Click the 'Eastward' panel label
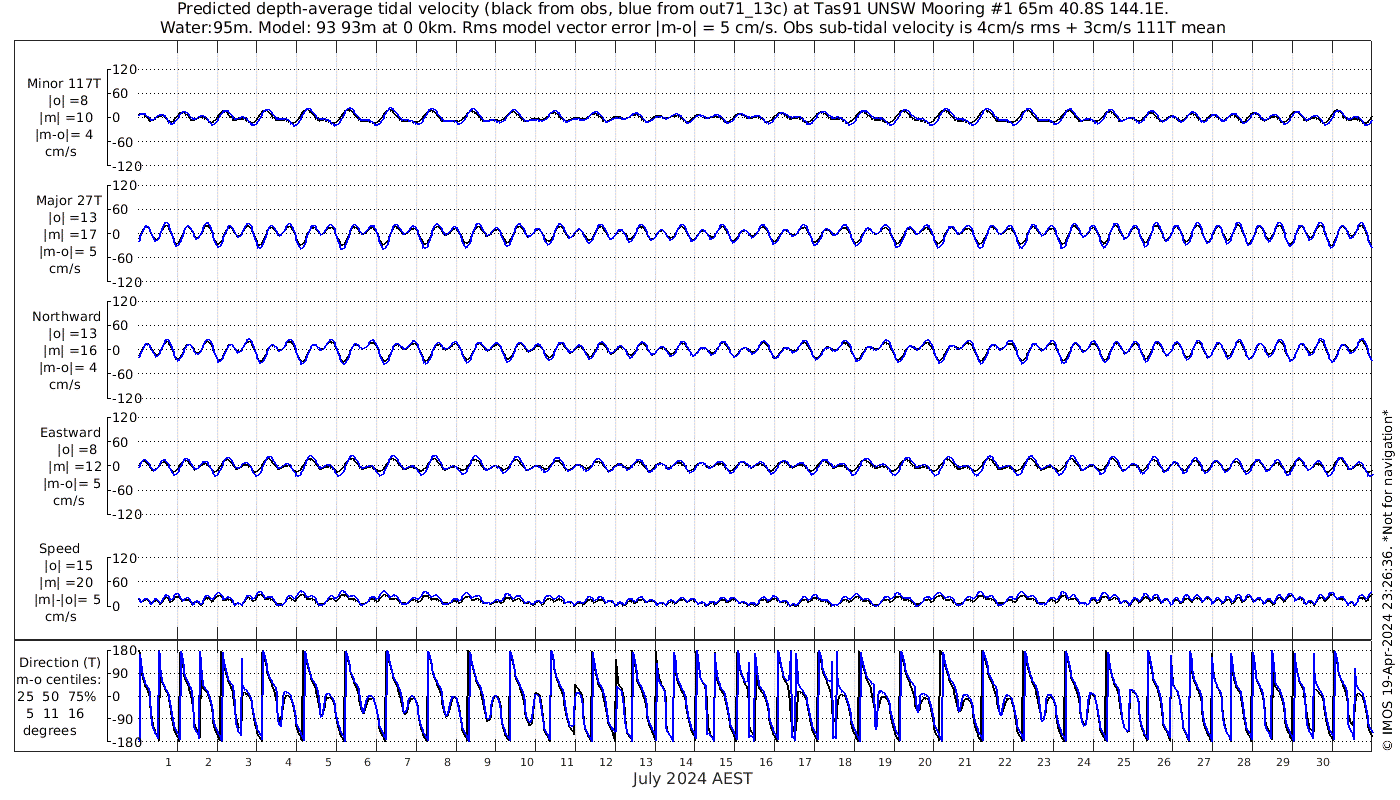This screenshot has height=800, width=1400. pyautogui.click(x=70, y=433)
